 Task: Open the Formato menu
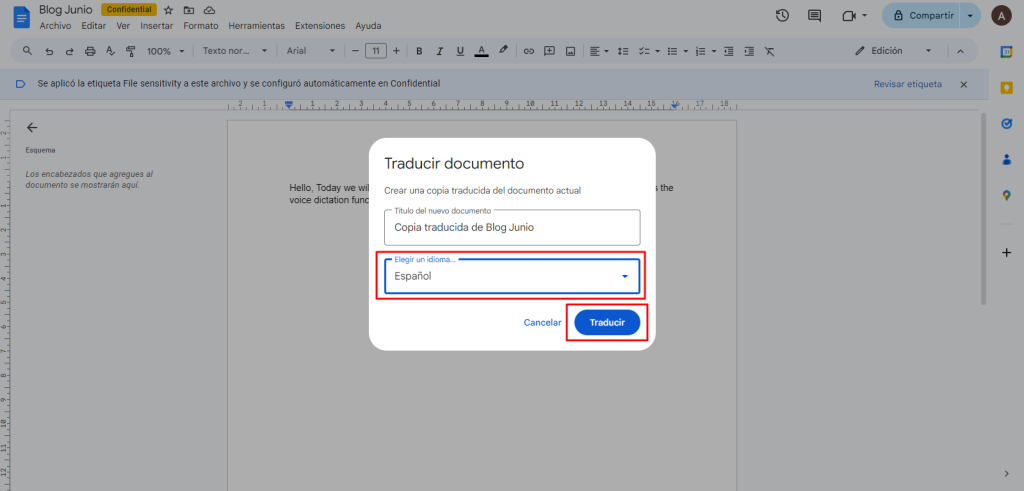(200, 26)
